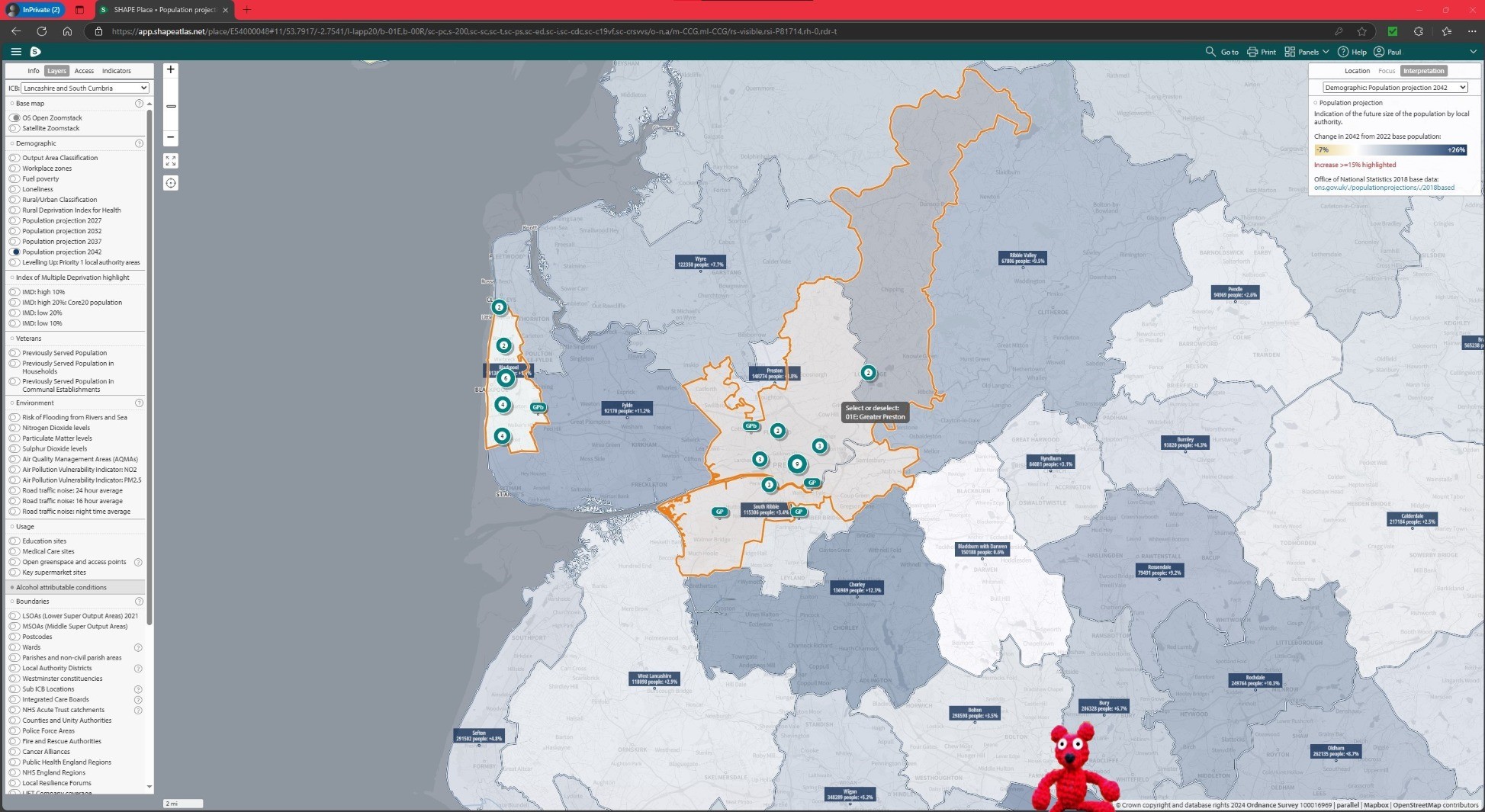Show help for the Boundaries section
Image resolution: width=1485 pixels, height=812 pixels.
click(x=139, y=602)
